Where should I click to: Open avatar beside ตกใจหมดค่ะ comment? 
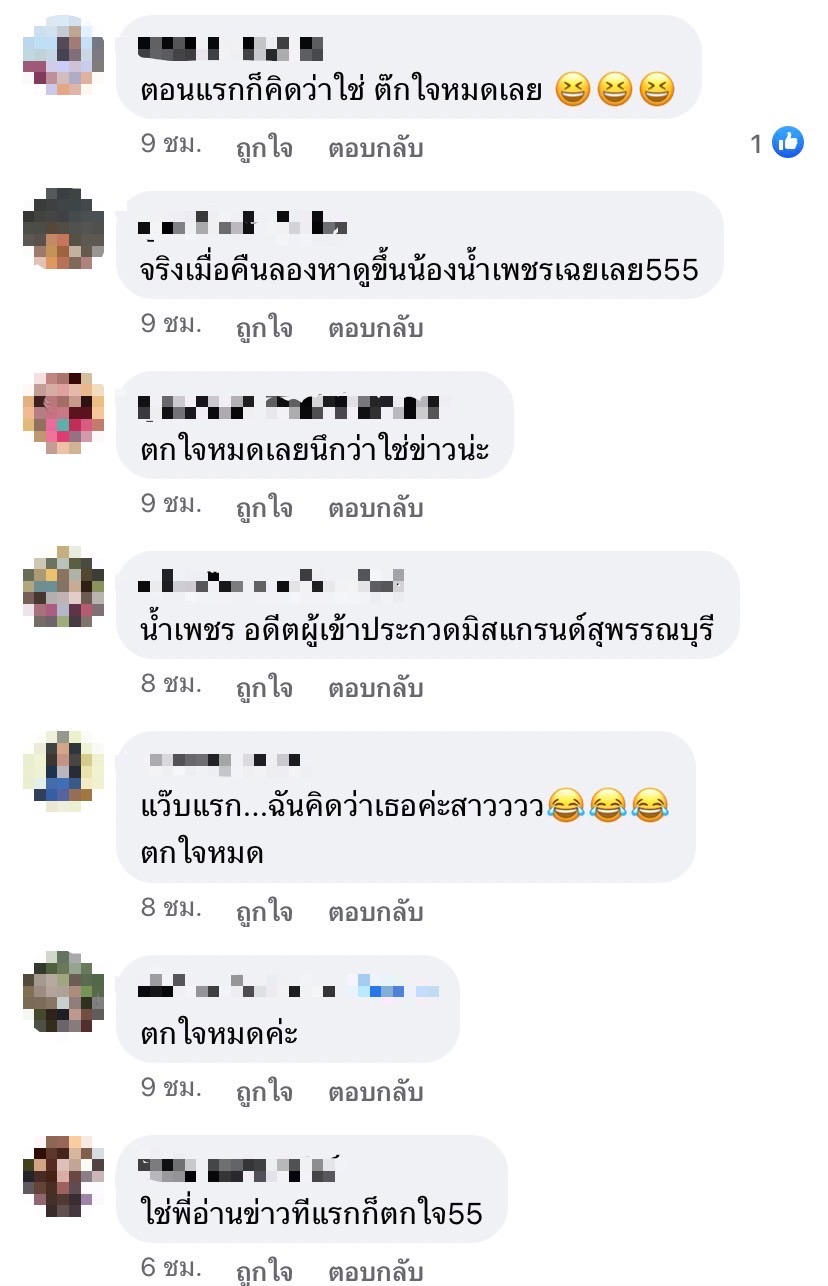[x=64, y=991]
